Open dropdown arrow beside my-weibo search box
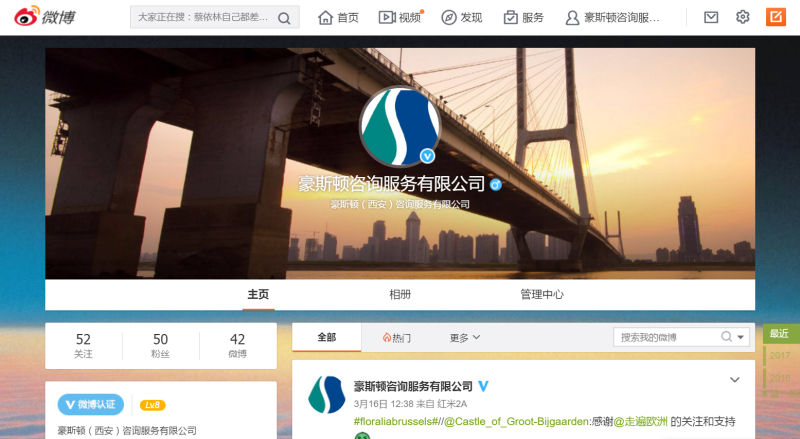Image resolution: width=800 pixels, height=439 pixels. pos(742,337)
